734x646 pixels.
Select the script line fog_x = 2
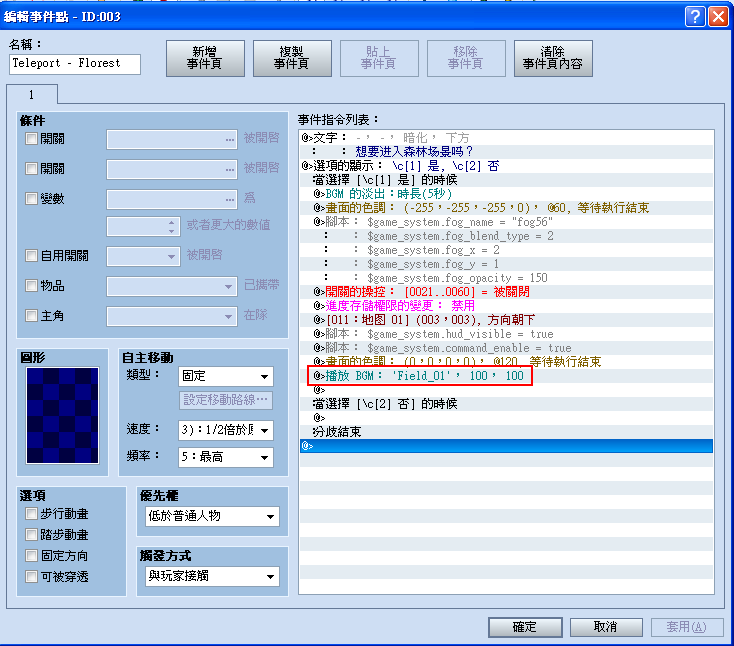tap(506, 250)
